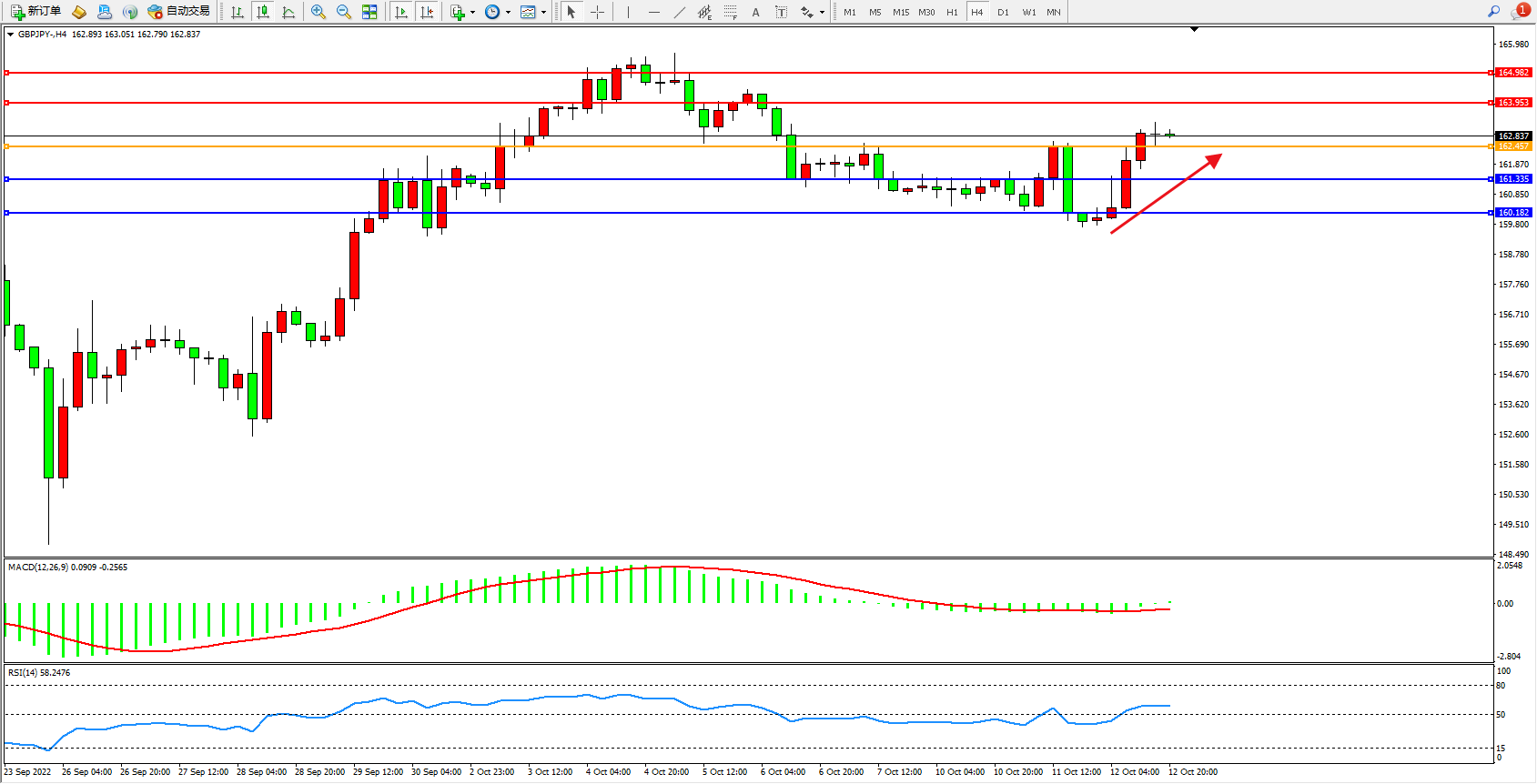1537x784 pixels.
Task: Open a new order (新订单)
Action: point(36,12)
